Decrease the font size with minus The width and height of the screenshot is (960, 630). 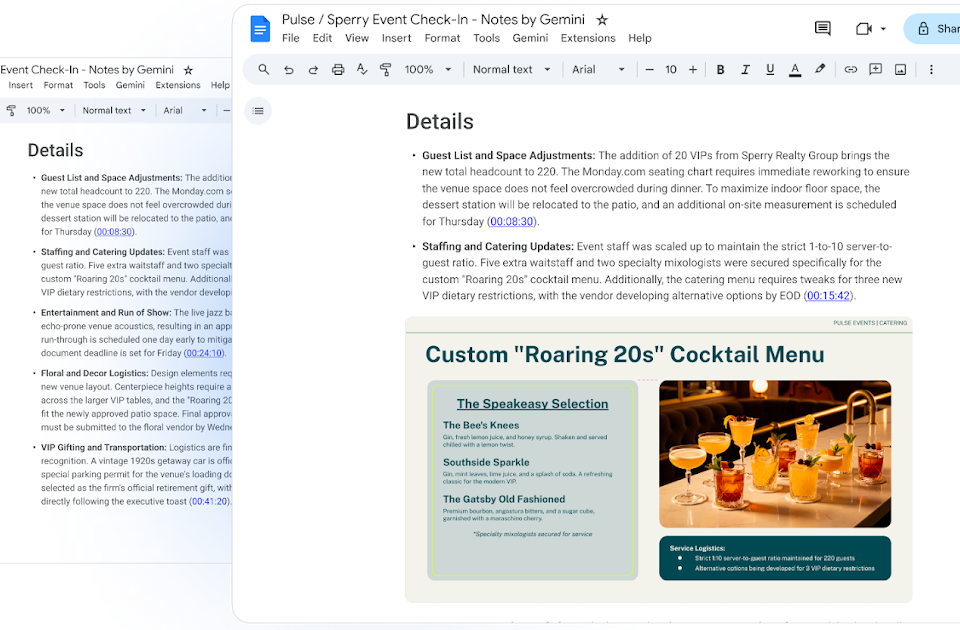pos(650,70)
